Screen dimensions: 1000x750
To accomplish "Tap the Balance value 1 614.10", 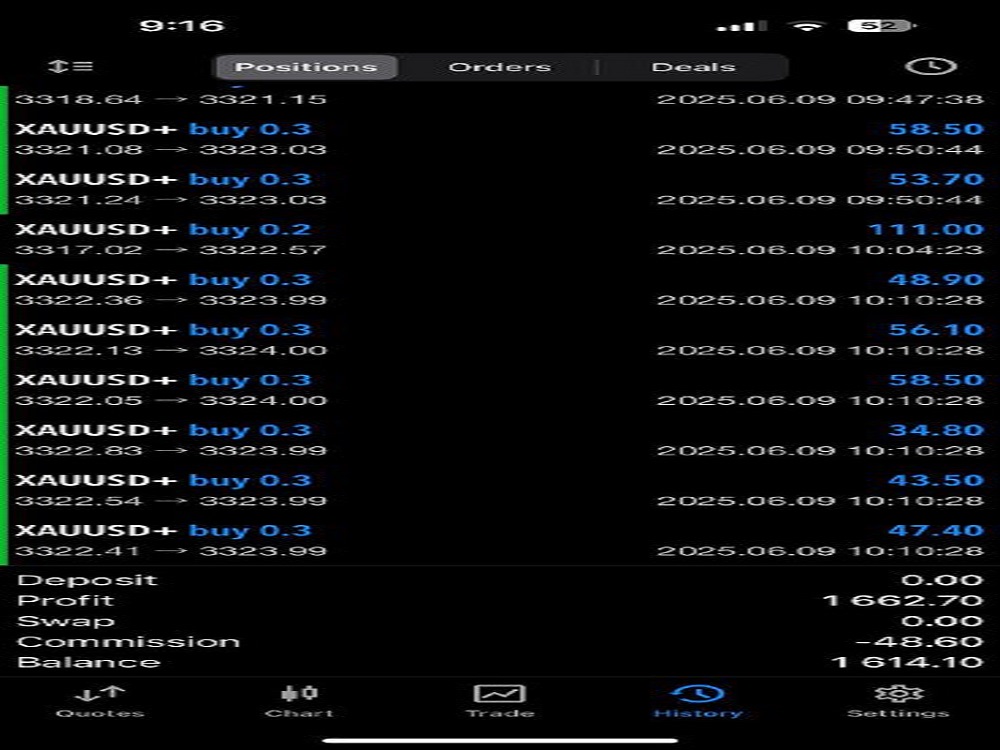I will (907, 663).
